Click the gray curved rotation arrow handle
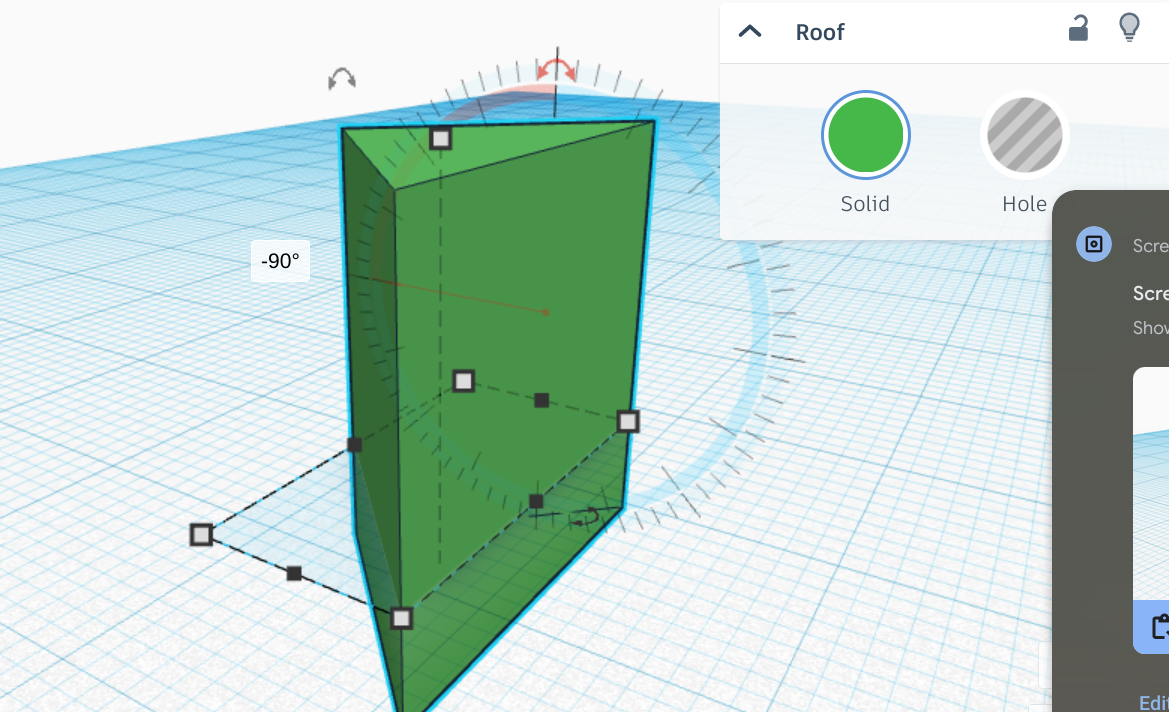 point(341,78)
